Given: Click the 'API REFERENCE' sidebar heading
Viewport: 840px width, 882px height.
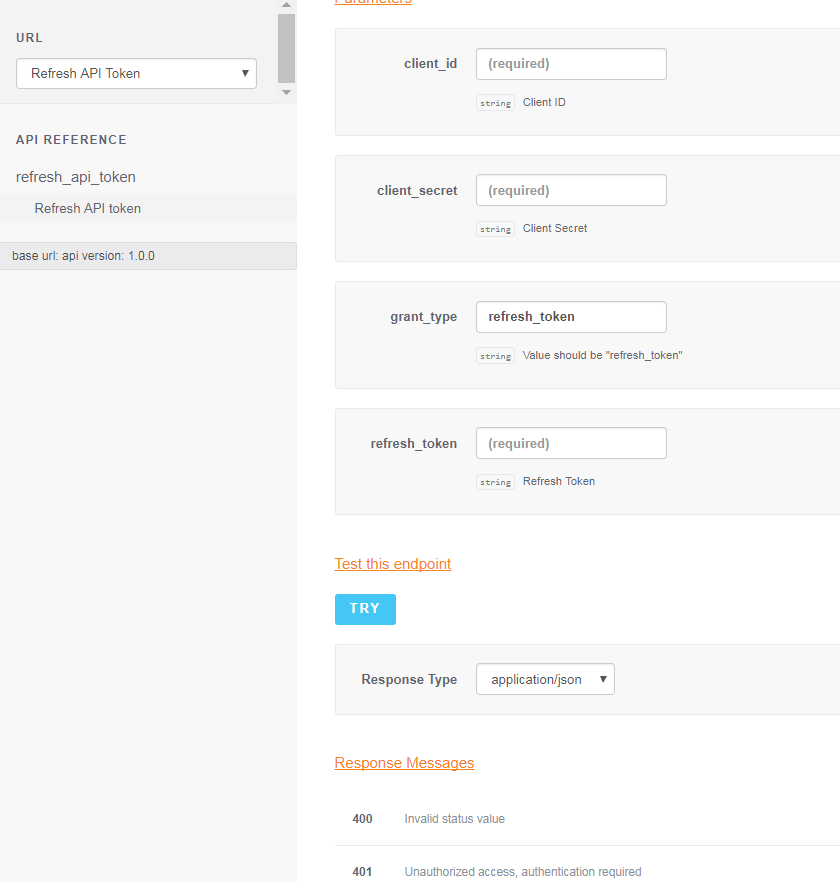Looking at the screenshot, I should coord(71,140).
